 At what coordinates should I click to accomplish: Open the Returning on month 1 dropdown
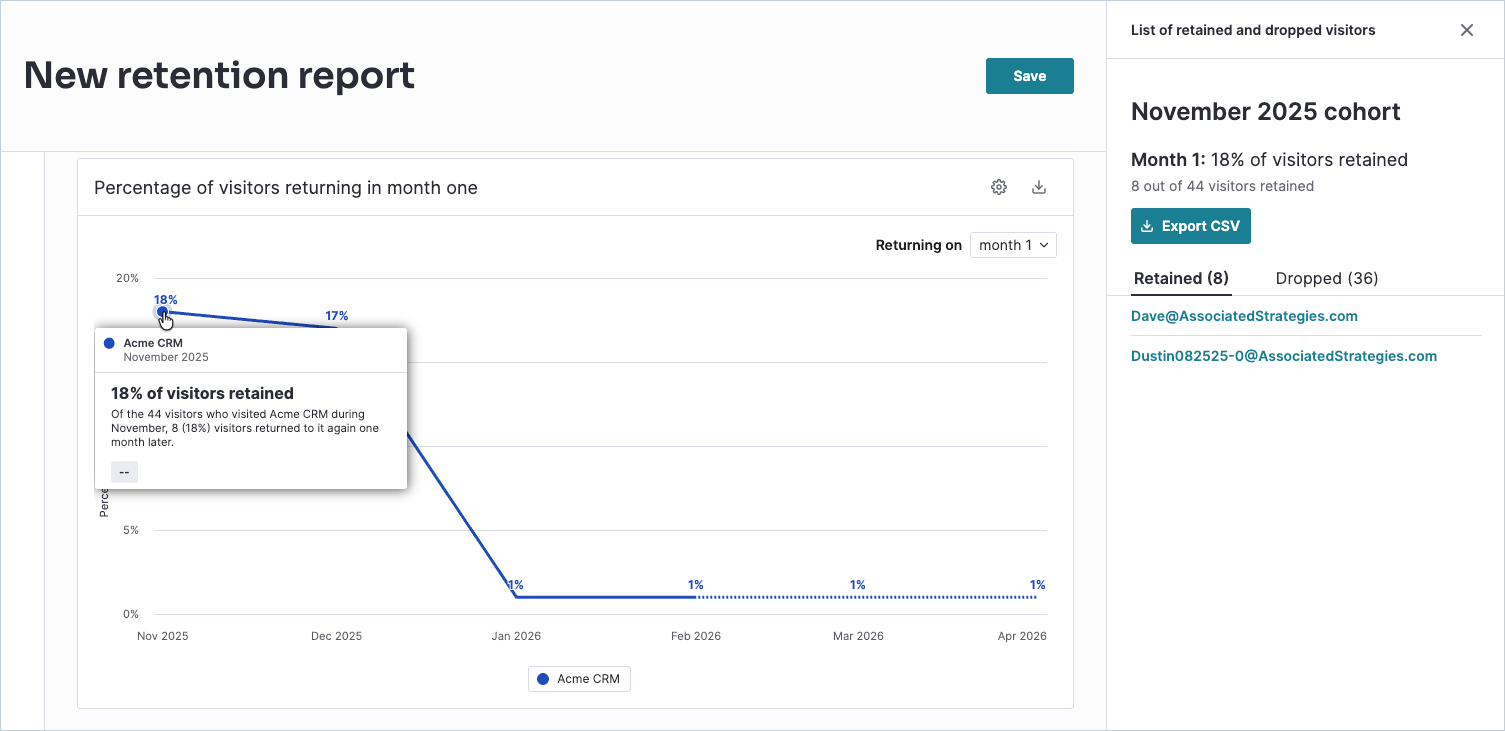tap(1013, 245)
